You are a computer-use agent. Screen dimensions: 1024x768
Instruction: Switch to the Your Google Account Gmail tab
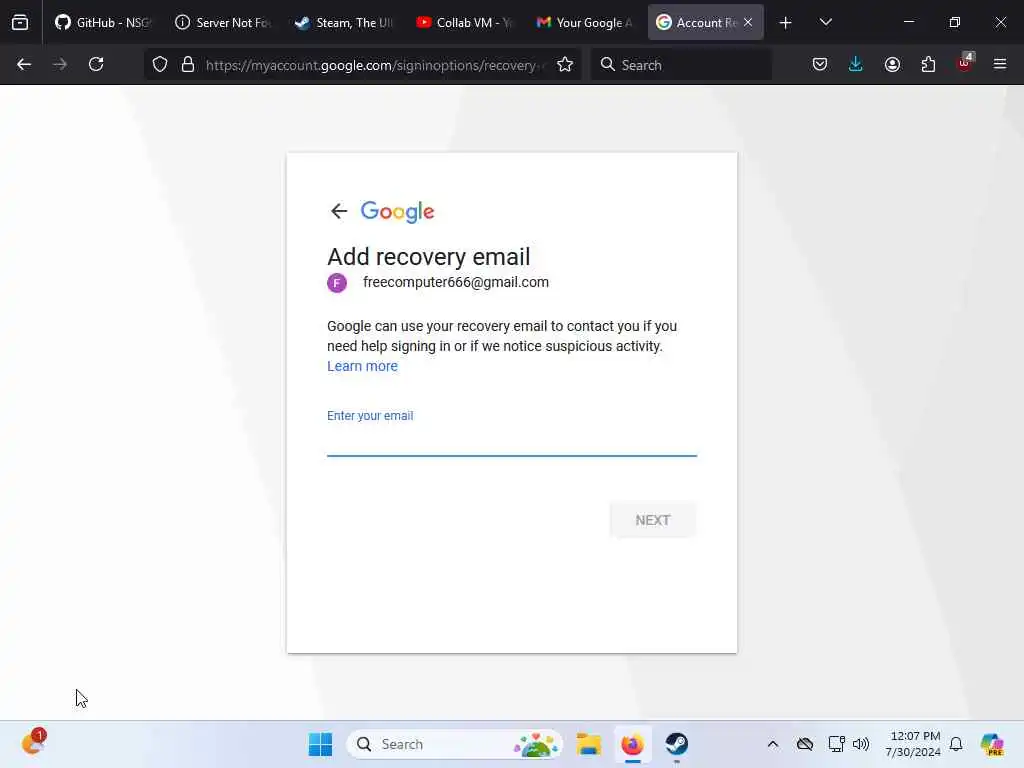point(583,22)
